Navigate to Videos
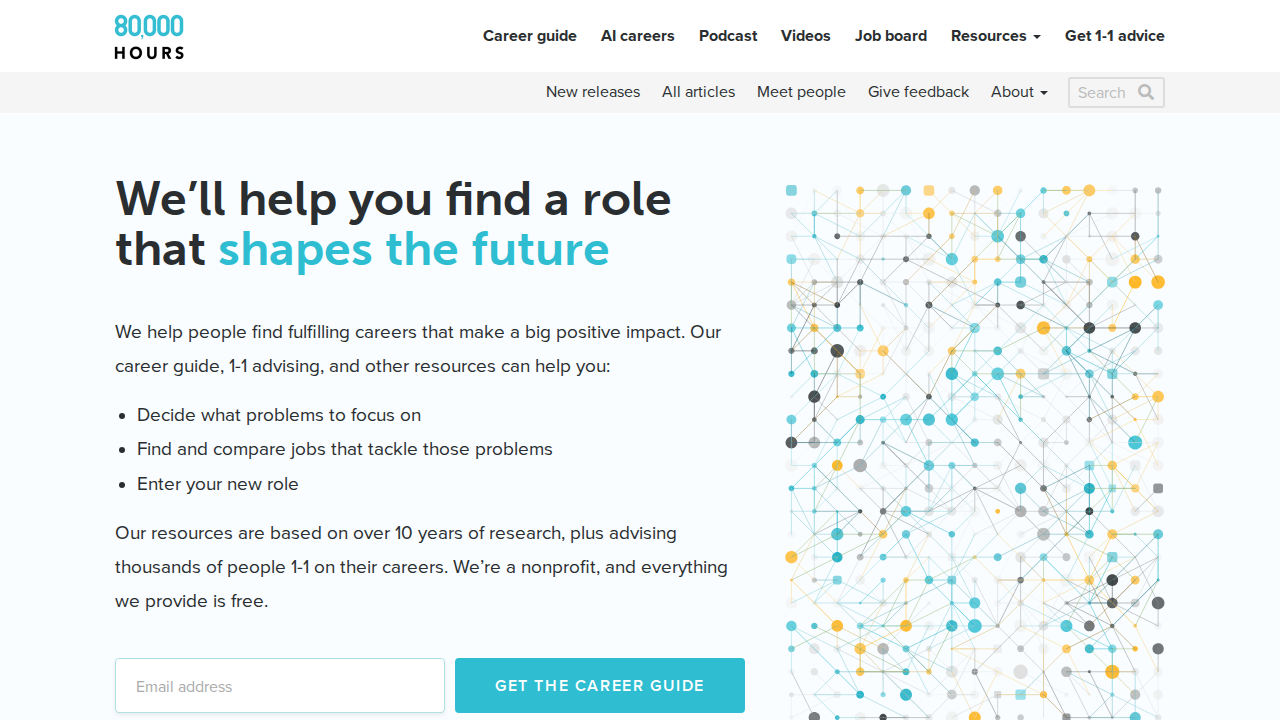This screenshot has height=720, width=1280. click(805, 36)
